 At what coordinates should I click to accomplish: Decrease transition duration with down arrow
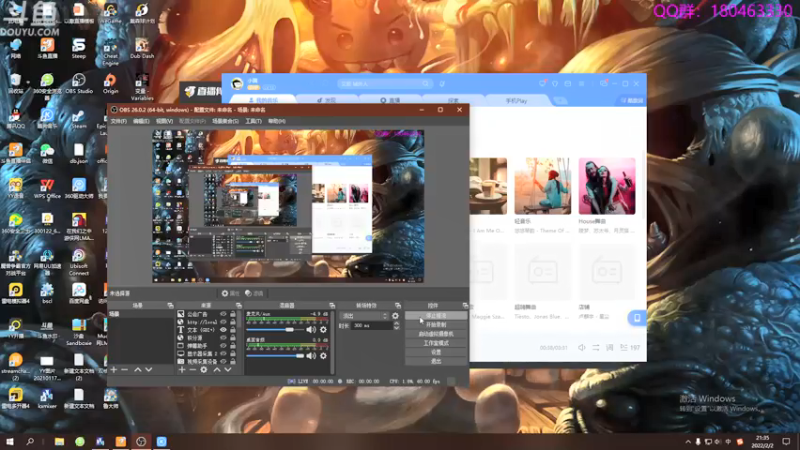[x=396, y=328]
